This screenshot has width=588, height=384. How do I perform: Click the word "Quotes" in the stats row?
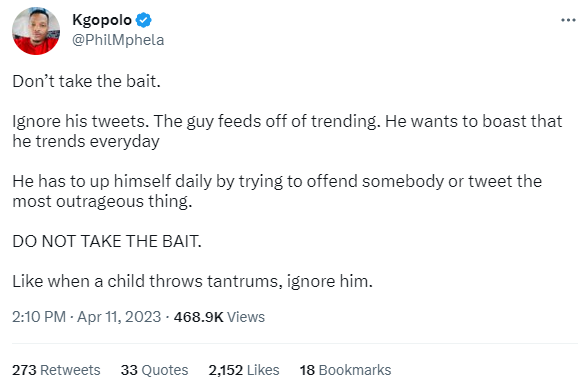165,370
